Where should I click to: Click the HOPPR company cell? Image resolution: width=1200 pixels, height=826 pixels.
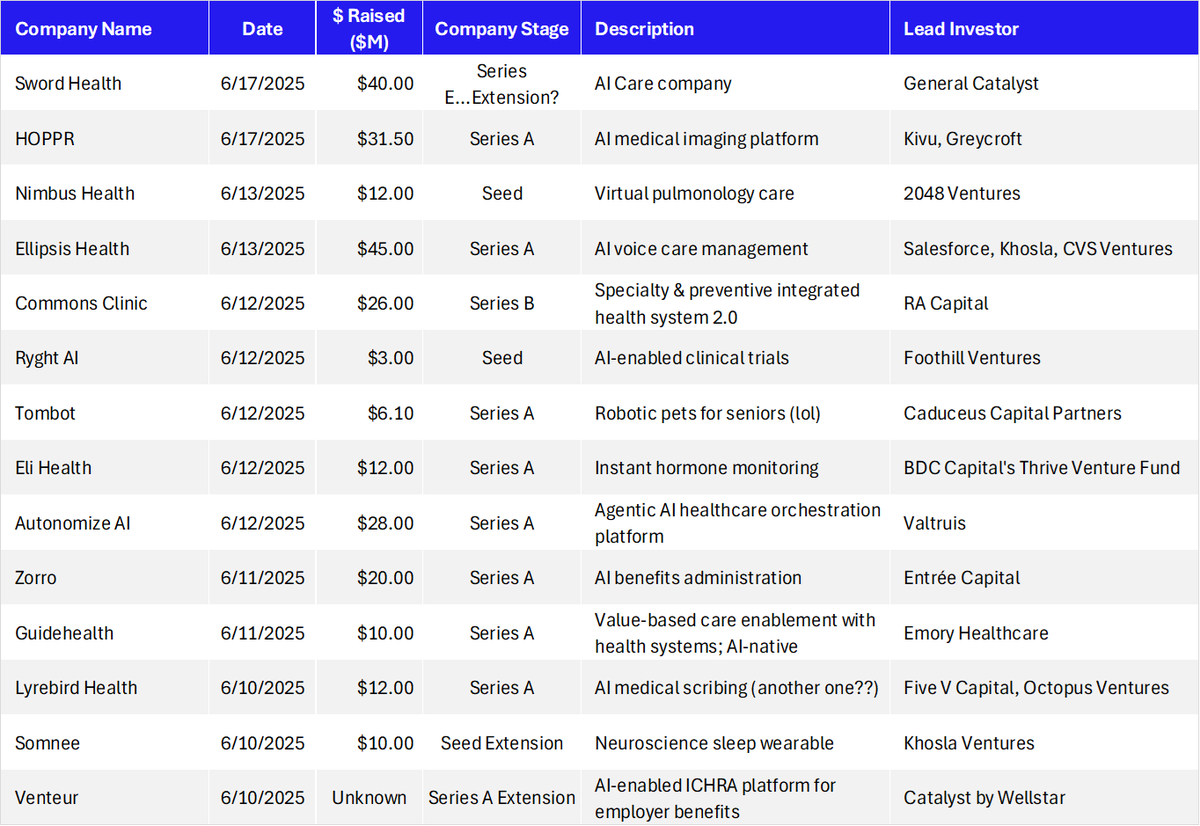point(104,138)
